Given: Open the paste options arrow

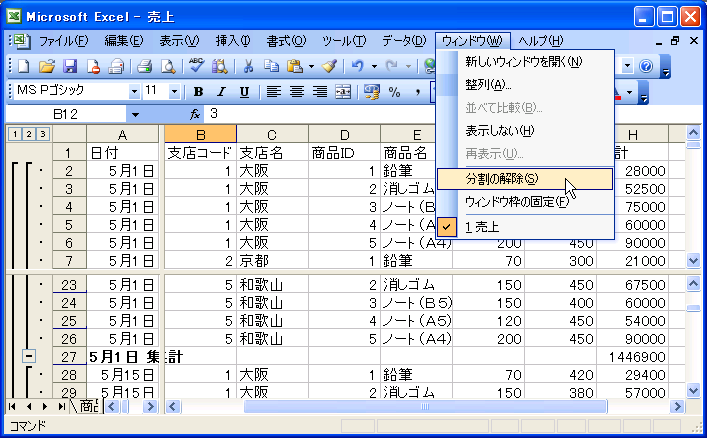Looking at the screenshot, I should pos(311,66).
